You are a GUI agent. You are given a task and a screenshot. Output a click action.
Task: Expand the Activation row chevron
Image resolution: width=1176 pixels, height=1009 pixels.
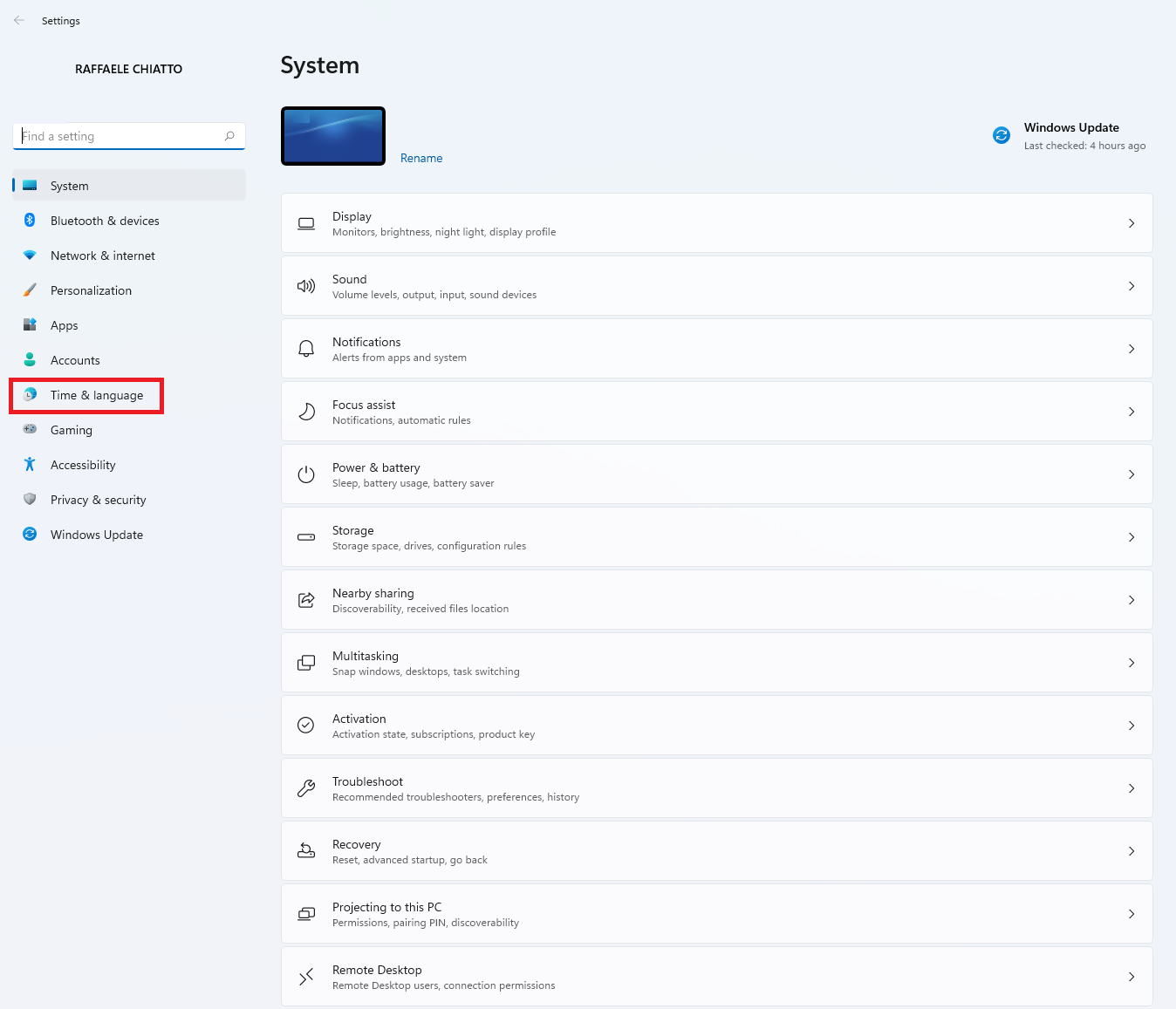pos(1132,726)
